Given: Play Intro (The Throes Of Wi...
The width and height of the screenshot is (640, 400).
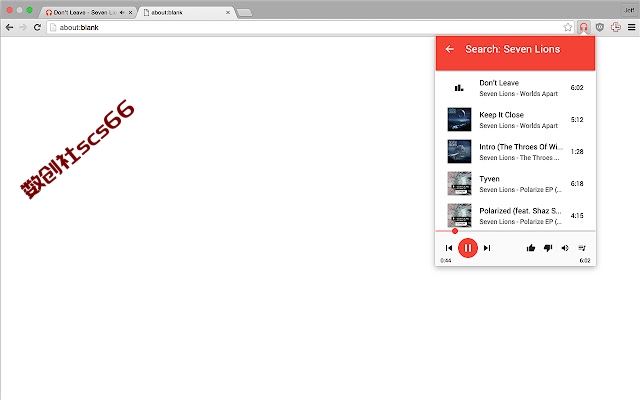Looking at the screenshot, I should (x=516, y=151).
